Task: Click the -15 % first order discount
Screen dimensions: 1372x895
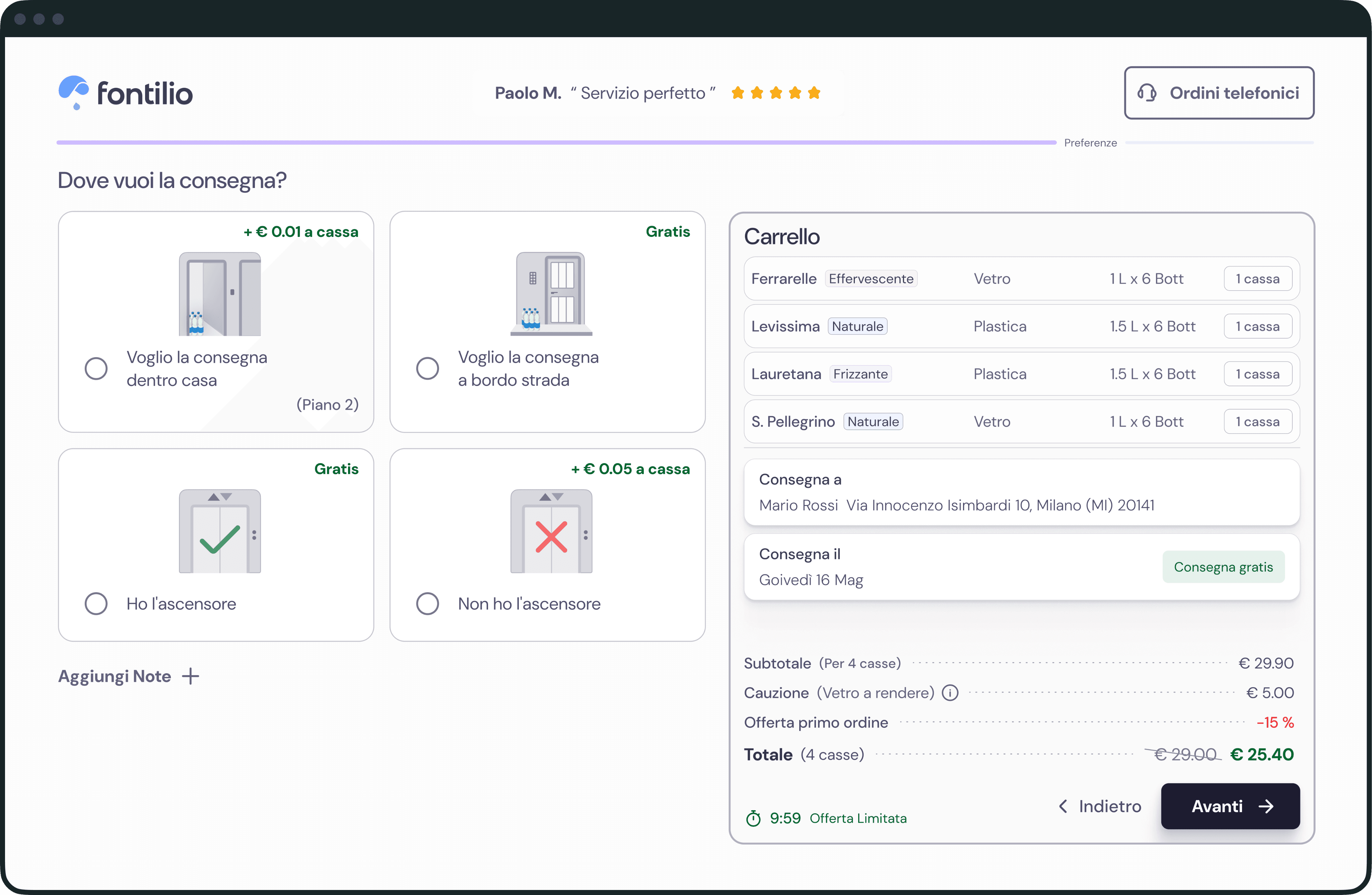Action: tap(1275, 722)
